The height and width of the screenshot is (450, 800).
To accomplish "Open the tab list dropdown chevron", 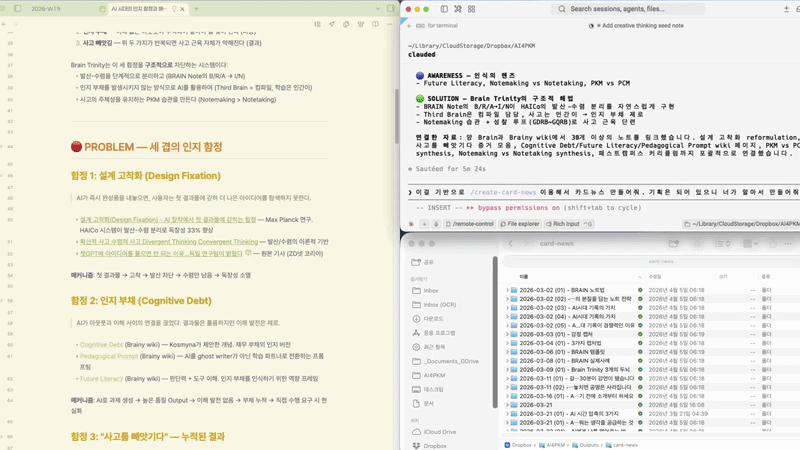I will [378, 9].
